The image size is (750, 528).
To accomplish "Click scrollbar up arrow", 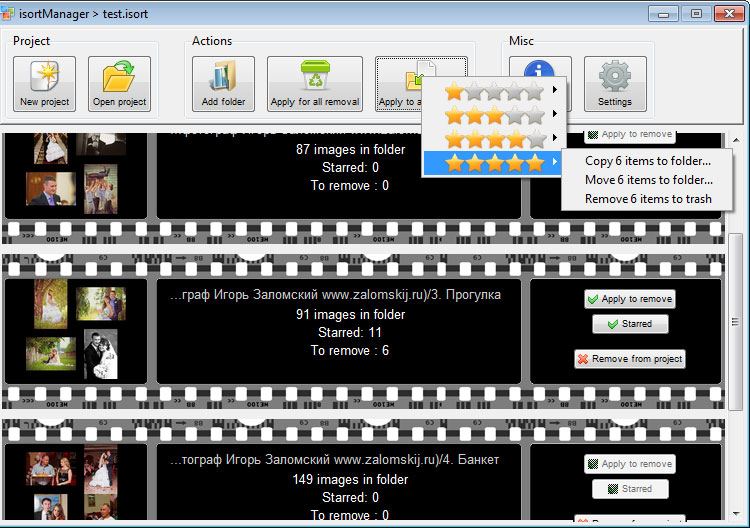I will pos(736,140).
